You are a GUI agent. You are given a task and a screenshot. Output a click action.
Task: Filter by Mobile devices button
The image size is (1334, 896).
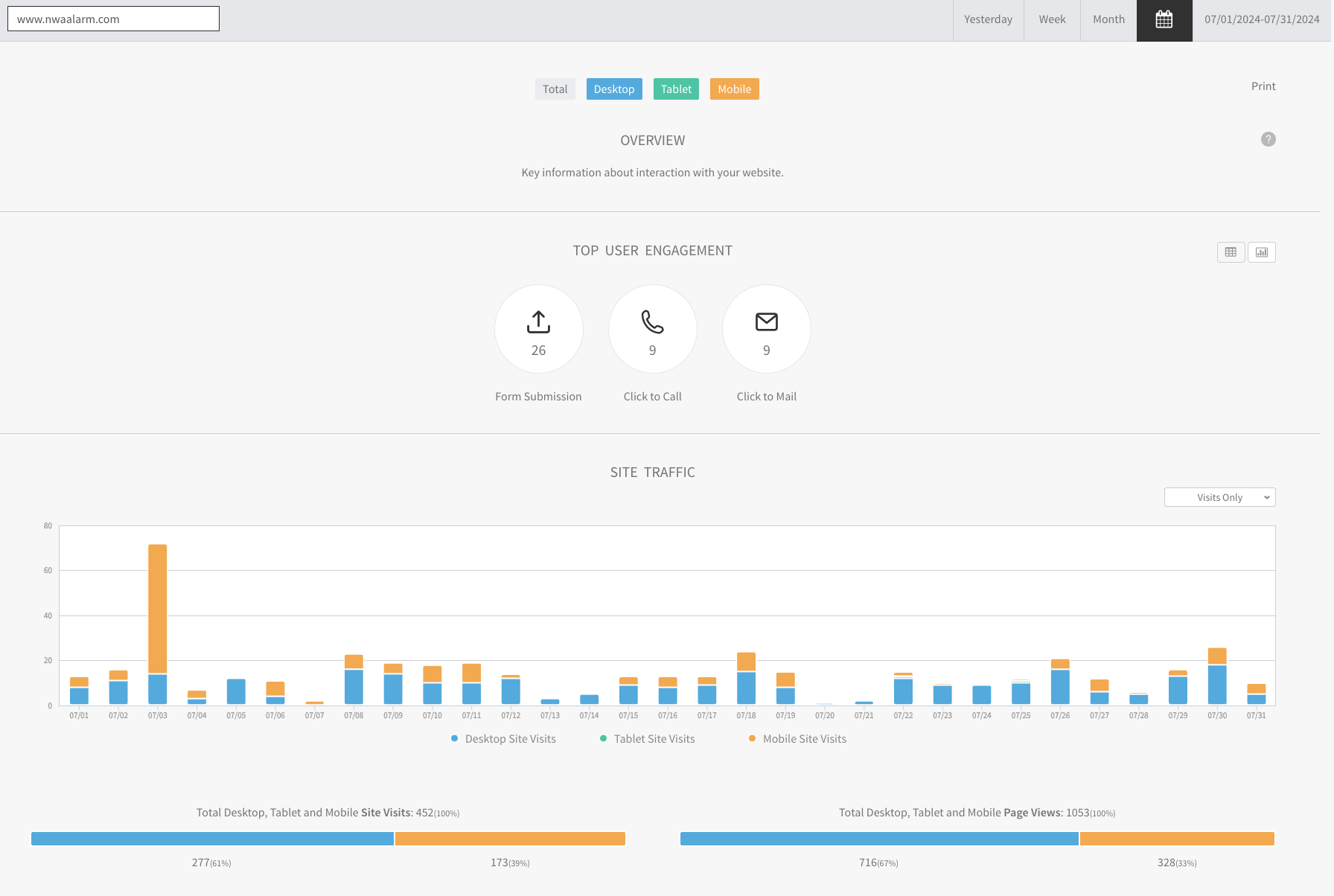point(734,89)
